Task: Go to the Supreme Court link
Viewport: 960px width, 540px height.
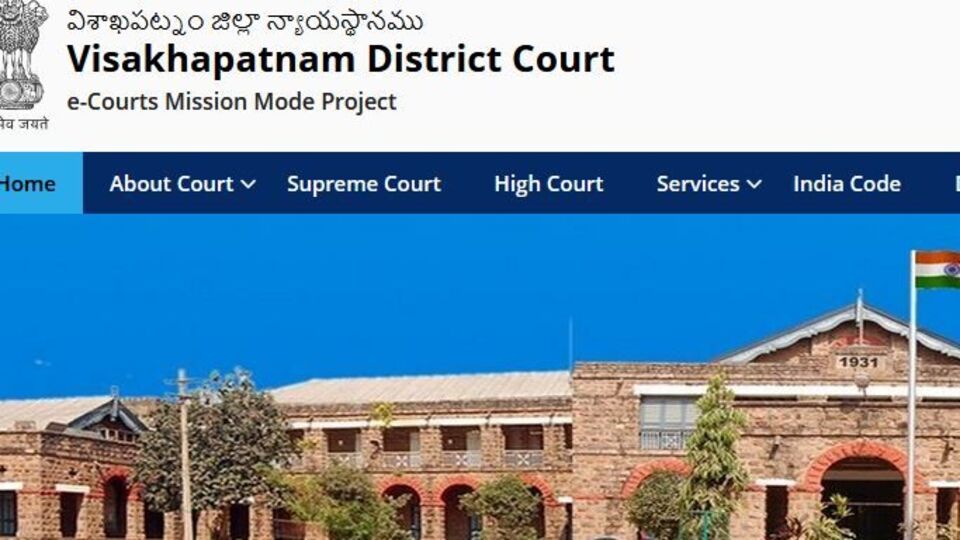Action: pyautogui.click(x=364, y=184)
